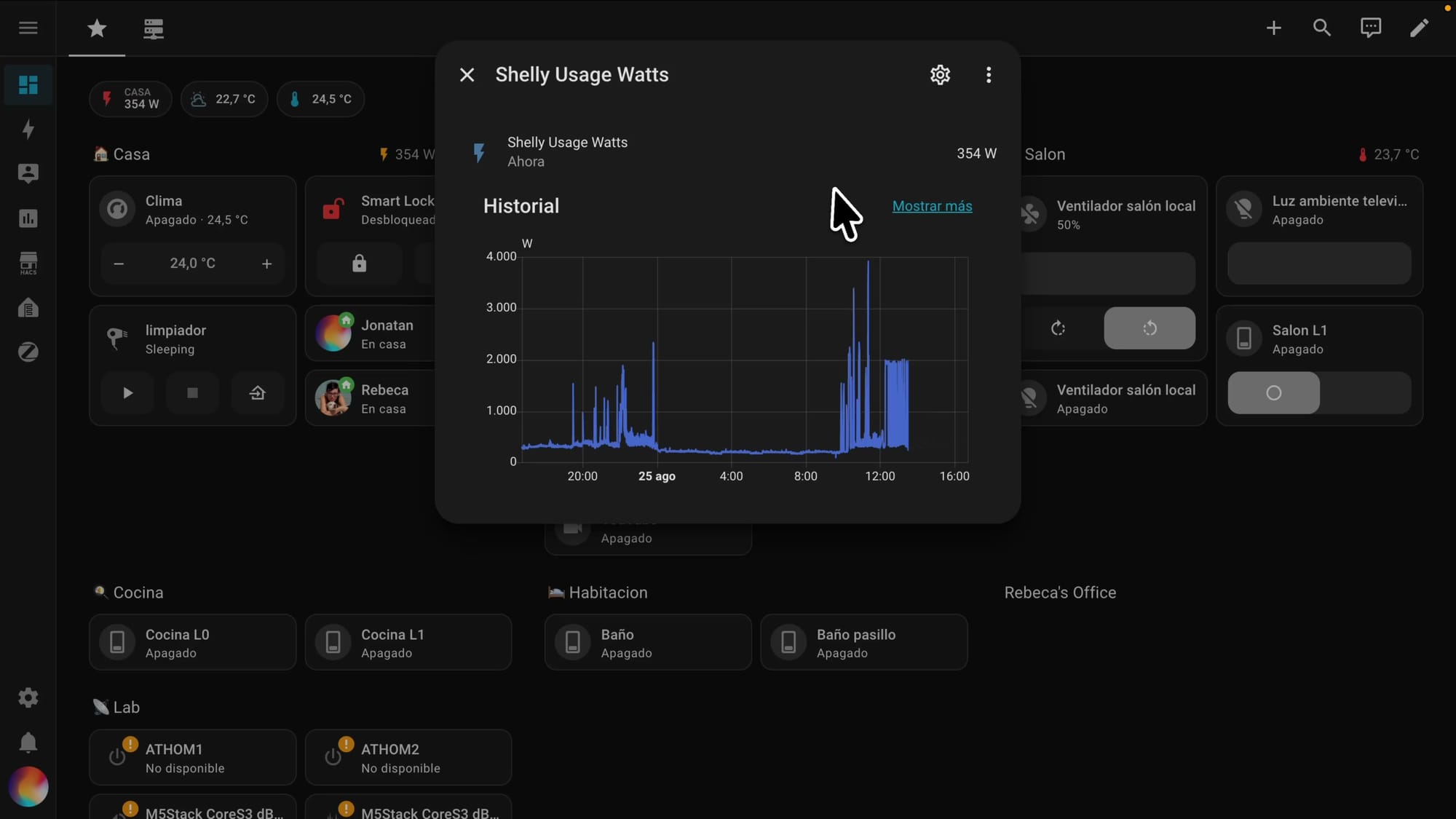The width and height of the screenshot is (1456, 819).
Task: Start limpiador vacuum with play button
Action: point(127,393)
